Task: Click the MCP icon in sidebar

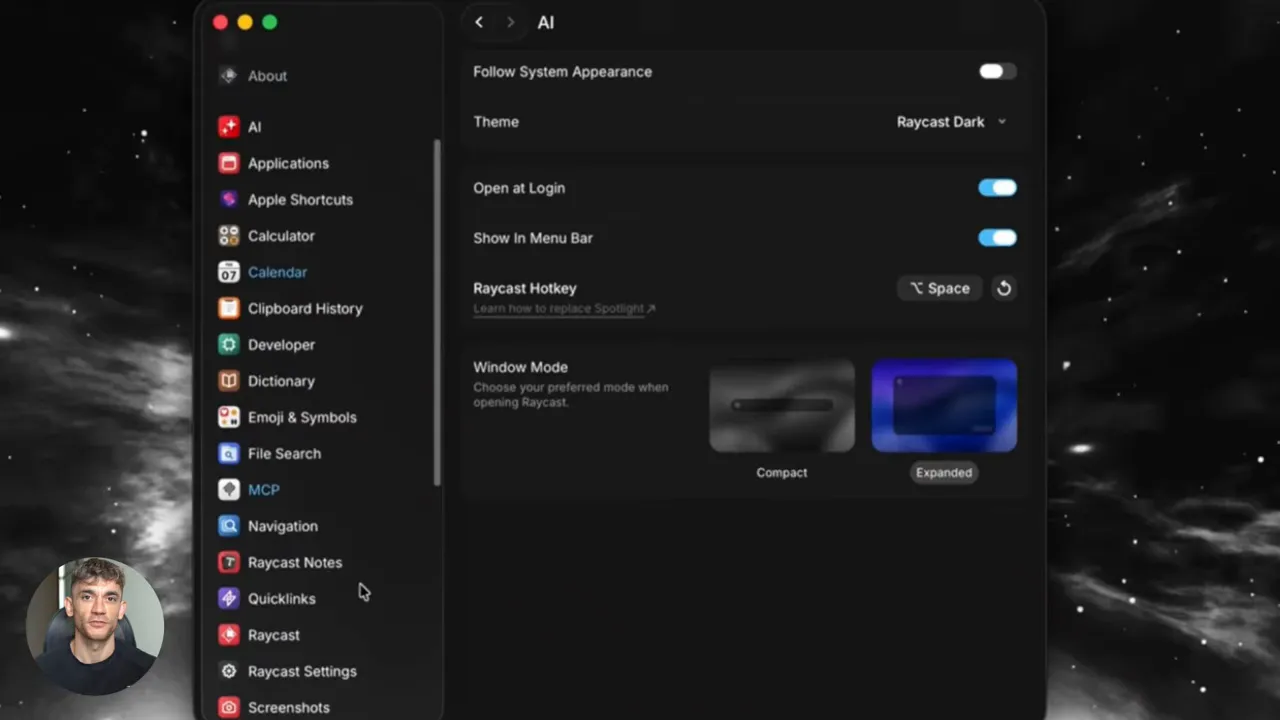Action: tap(229, 490)
